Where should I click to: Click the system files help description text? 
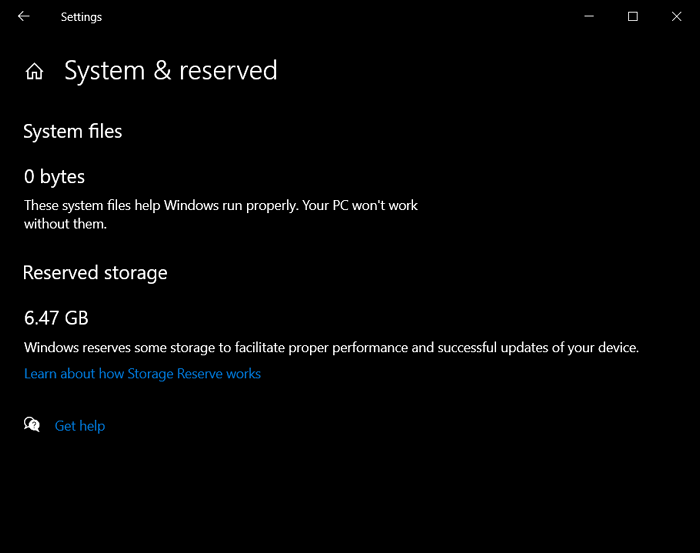coord(221,206)
